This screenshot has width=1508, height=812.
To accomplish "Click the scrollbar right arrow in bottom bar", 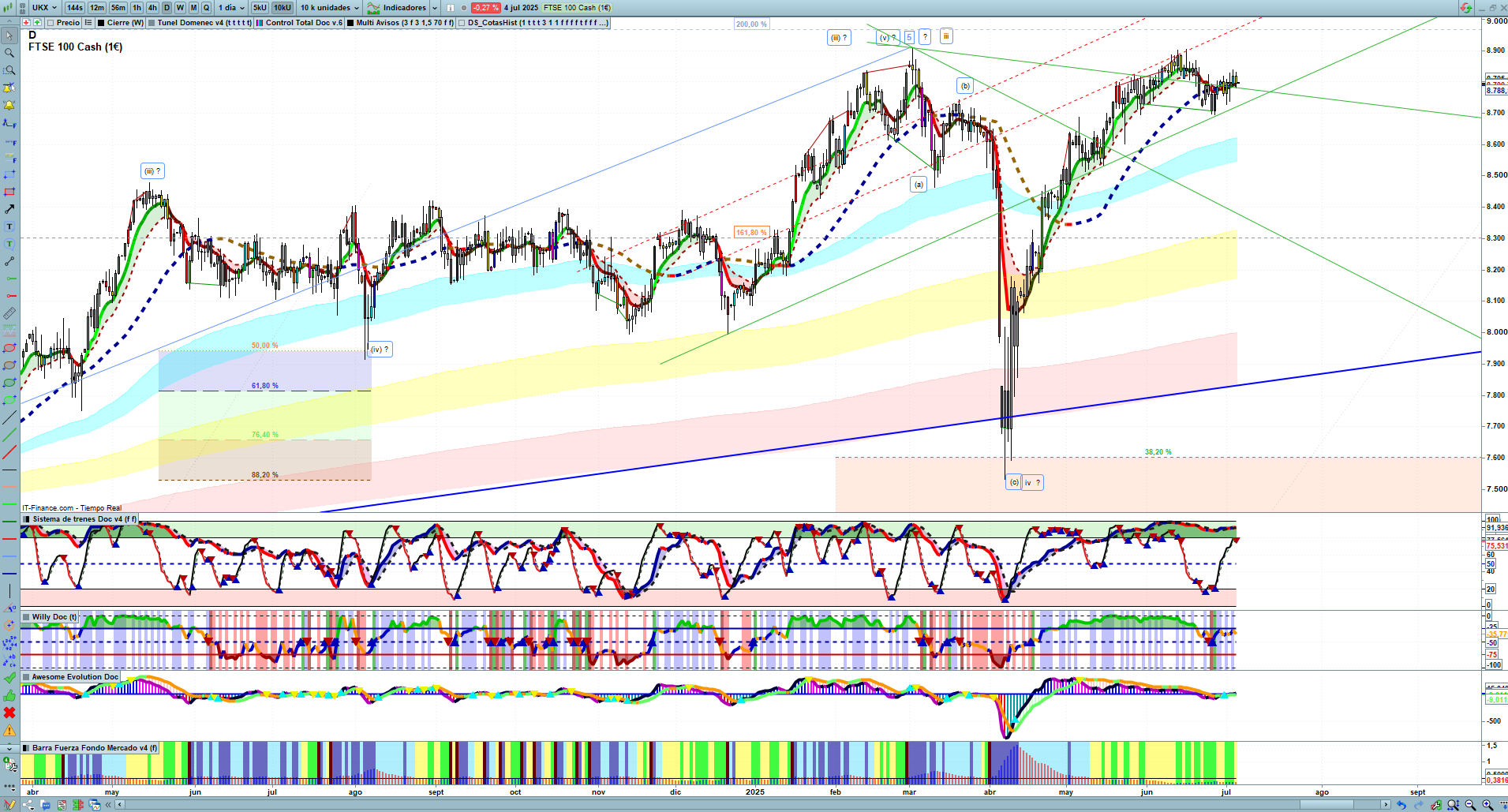I will coord(1386,805).
